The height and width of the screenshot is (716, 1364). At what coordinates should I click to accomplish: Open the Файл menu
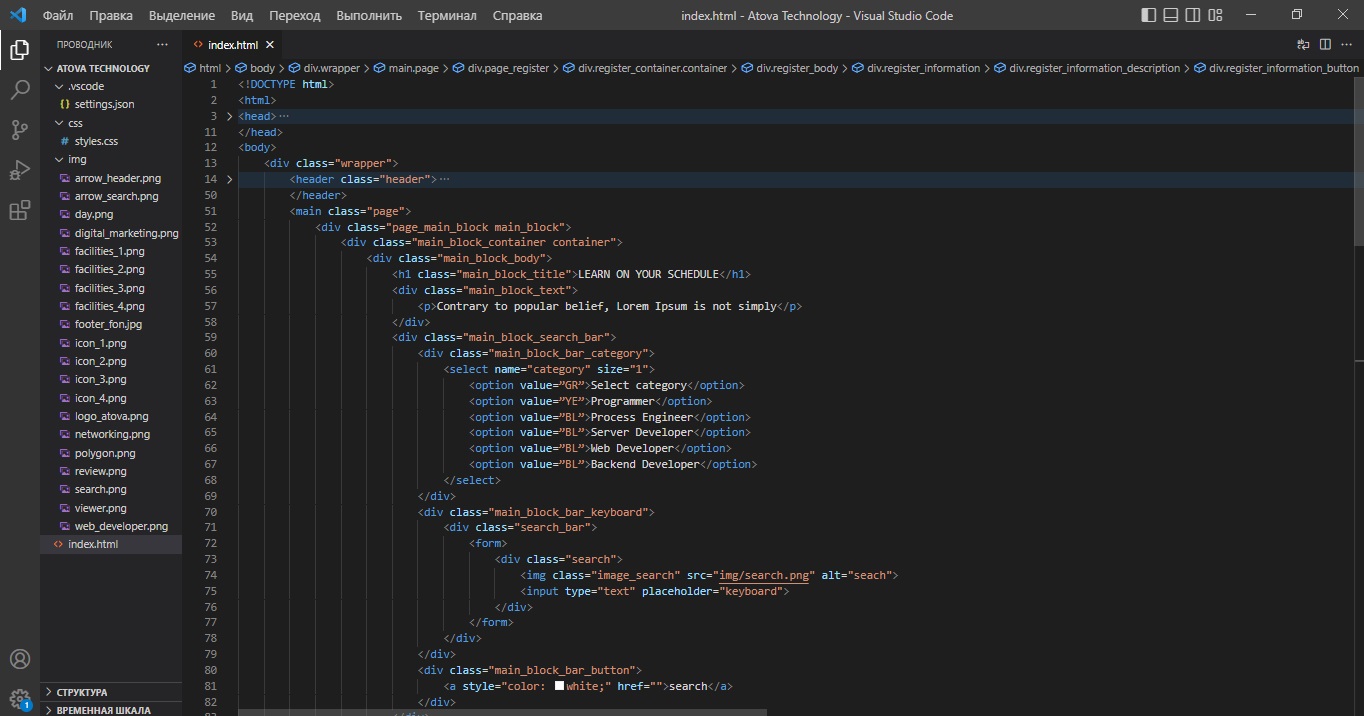pos(58,16)
